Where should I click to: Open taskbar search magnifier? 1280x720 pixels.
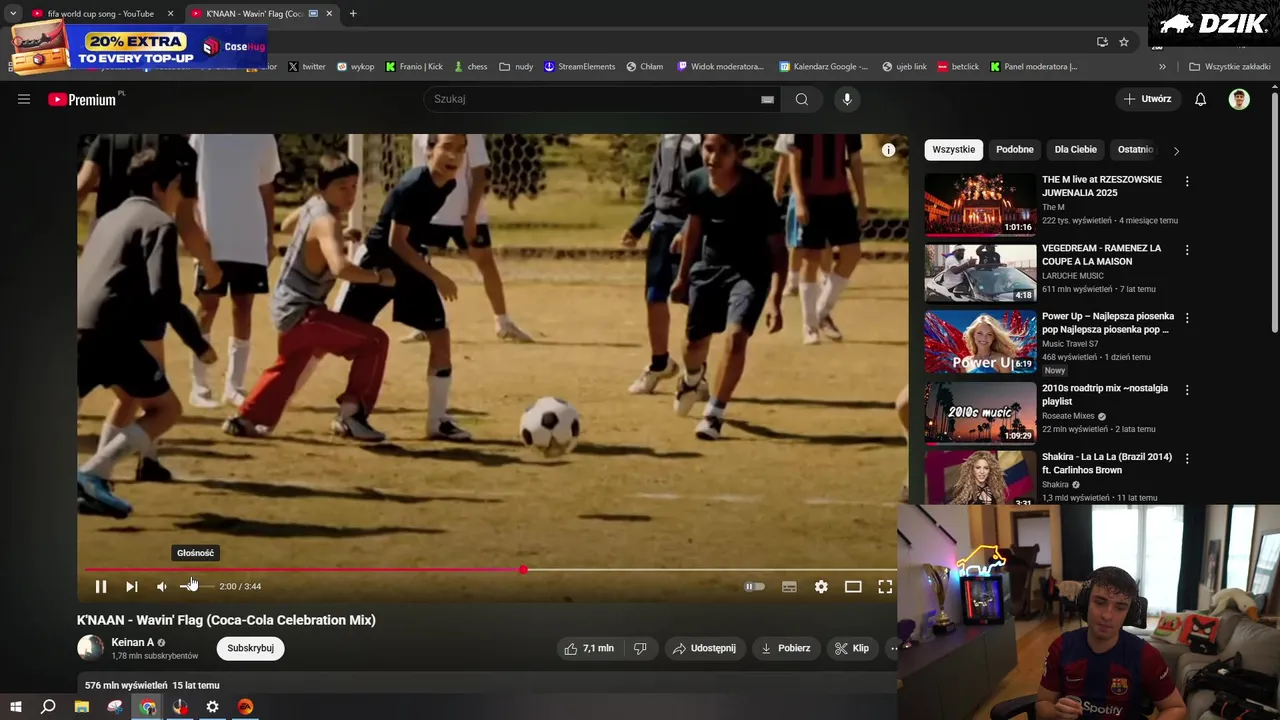tap(48, 707)
